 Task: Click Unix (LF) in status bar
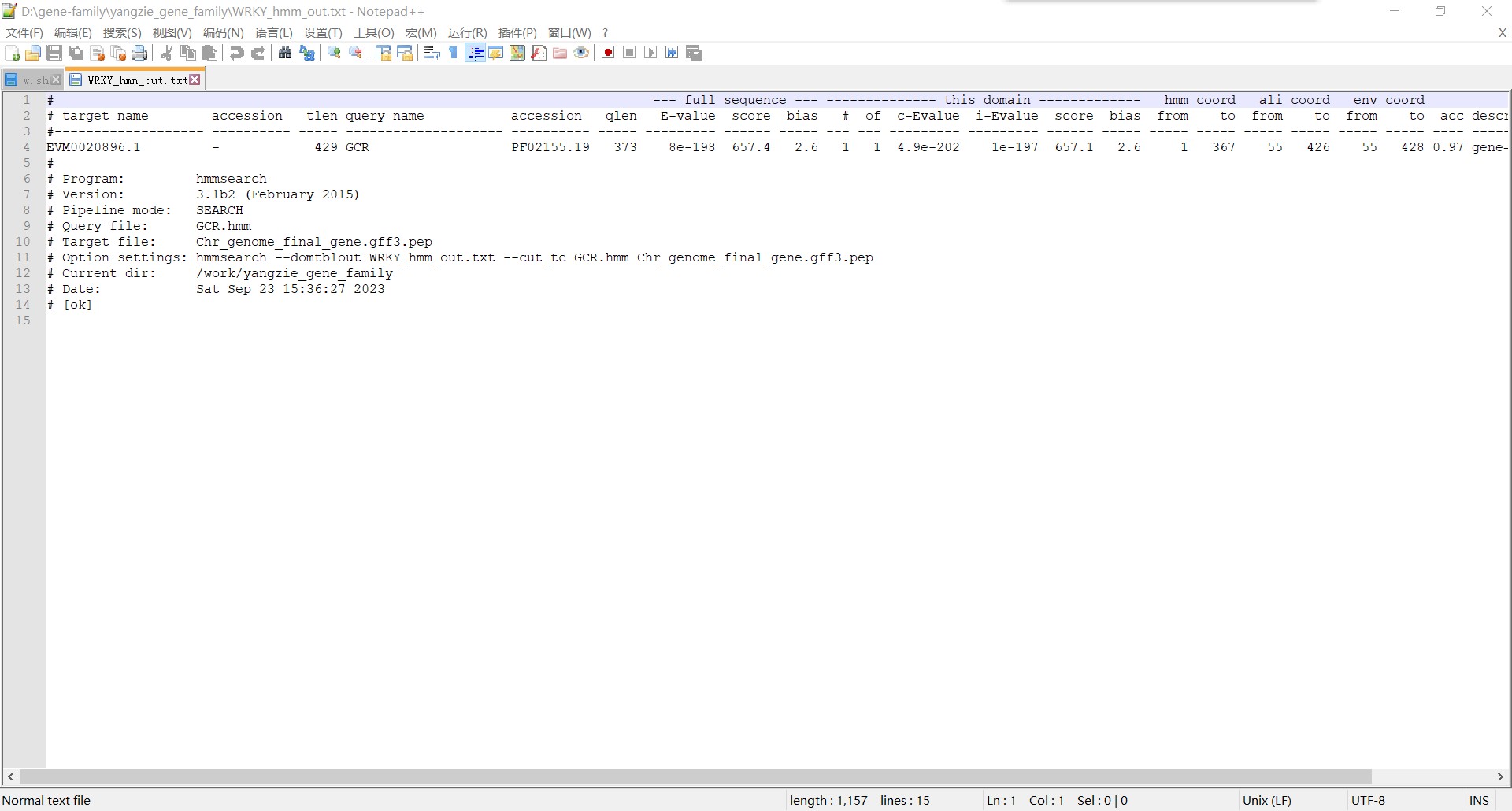pos(1266,800)
